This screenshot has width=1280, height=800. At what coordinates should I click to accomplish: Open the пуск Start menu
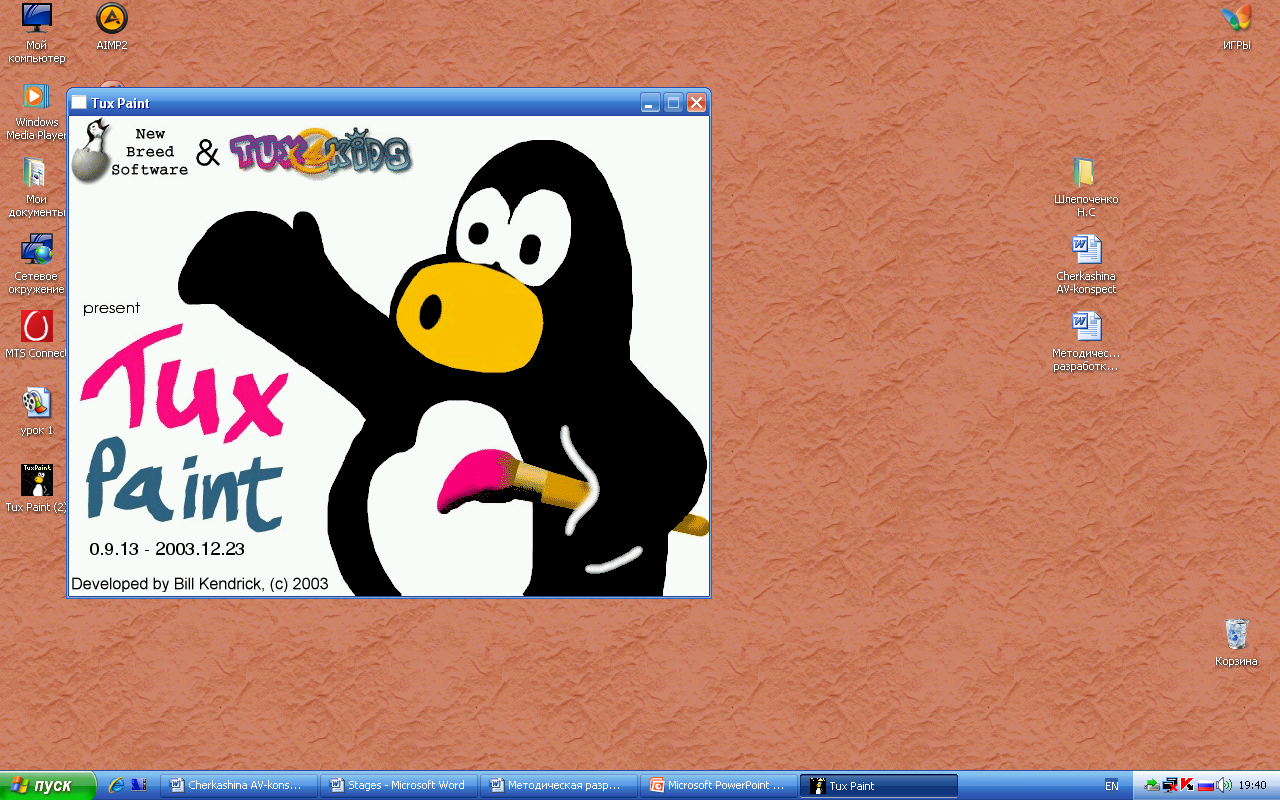[x=48, y=785]
